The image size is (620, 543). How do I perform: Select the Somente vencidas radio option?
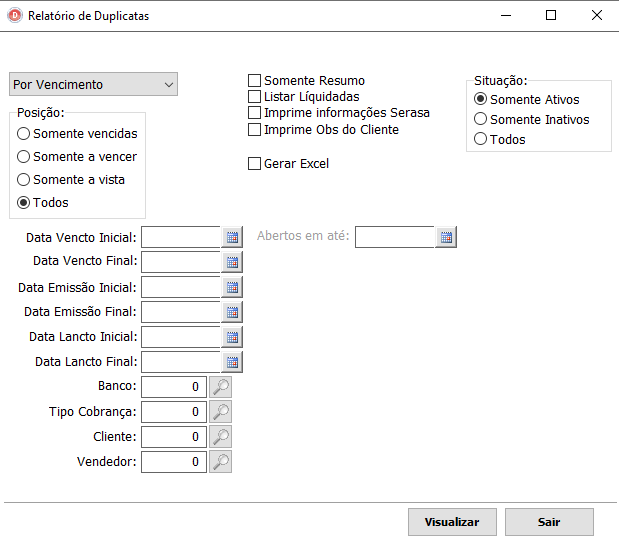point(24,134)
